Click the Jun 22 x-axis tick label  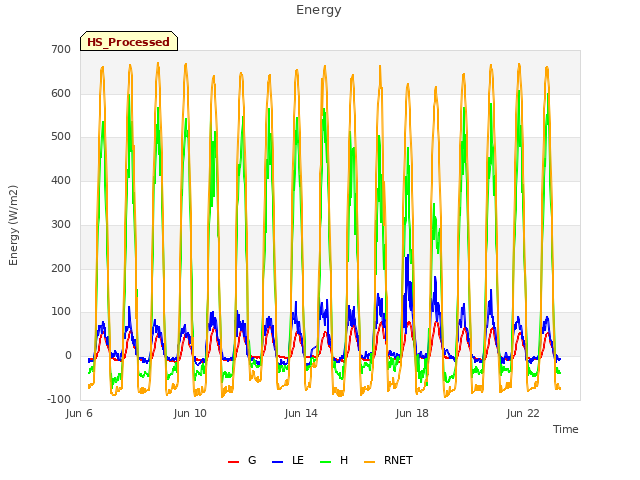click(523, 413)
